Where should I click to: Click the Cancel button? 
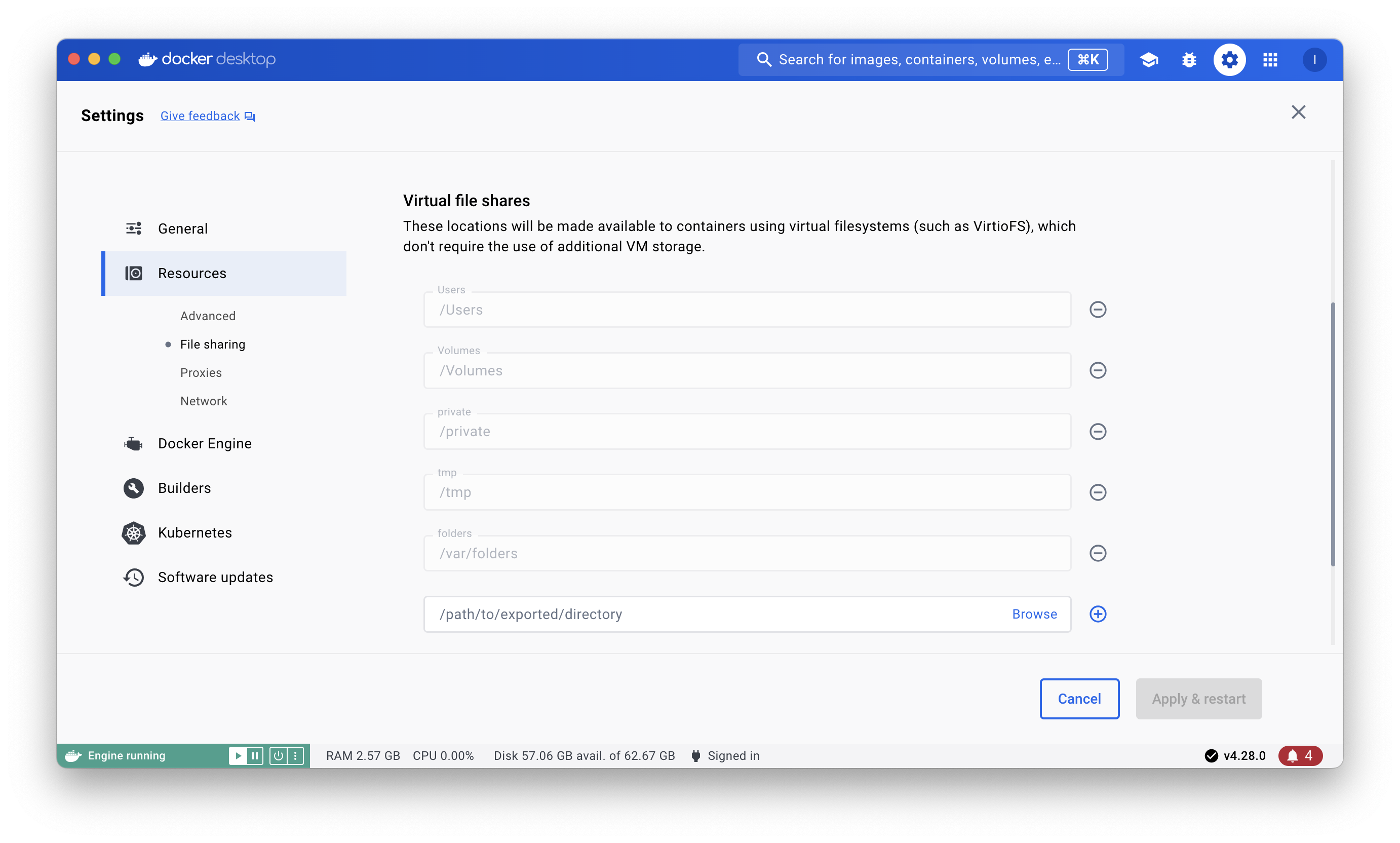coord(1078,699)
